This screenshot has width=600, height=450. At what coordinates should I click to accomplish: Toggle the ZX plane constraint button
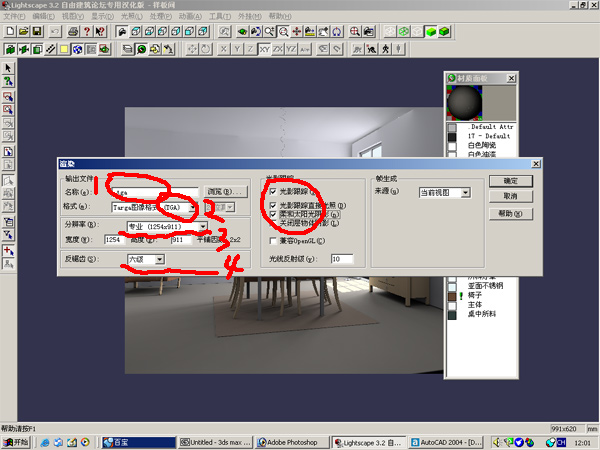(278, 50)
